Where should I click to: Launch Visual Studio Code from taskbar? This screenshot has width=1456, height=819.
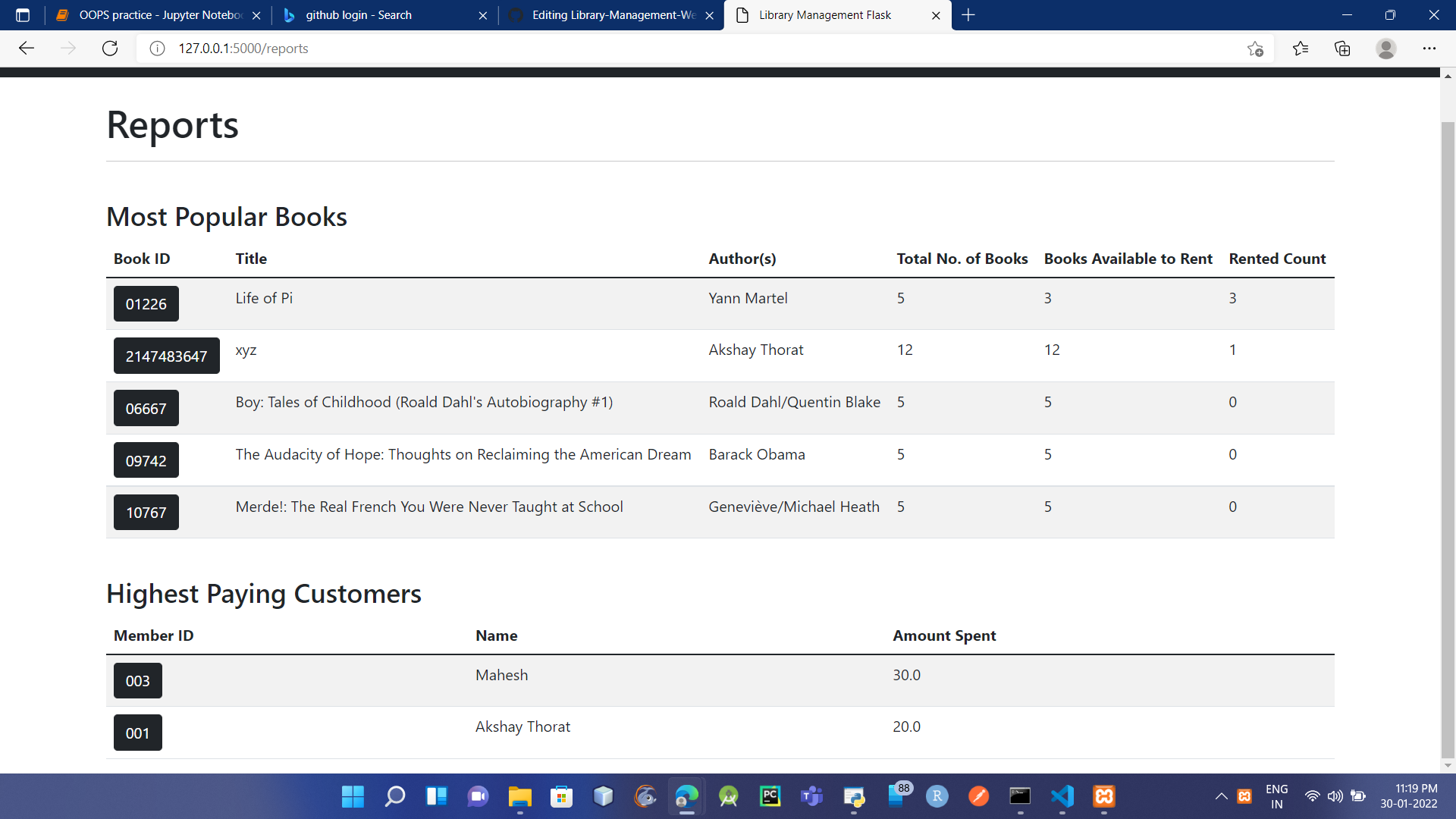tap(1062, 796)
